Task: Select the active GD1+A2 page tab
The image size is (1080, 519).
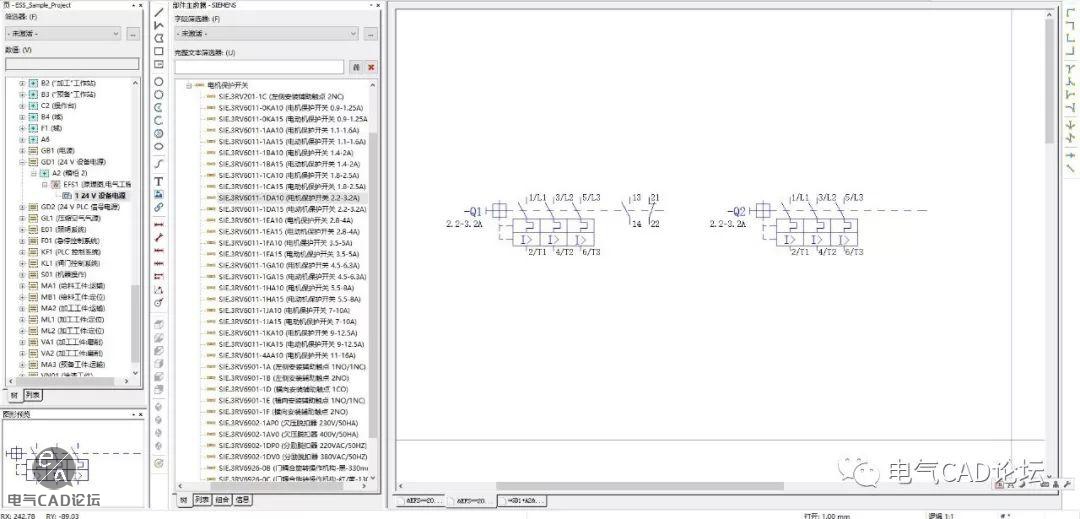Action: [521, 500]
